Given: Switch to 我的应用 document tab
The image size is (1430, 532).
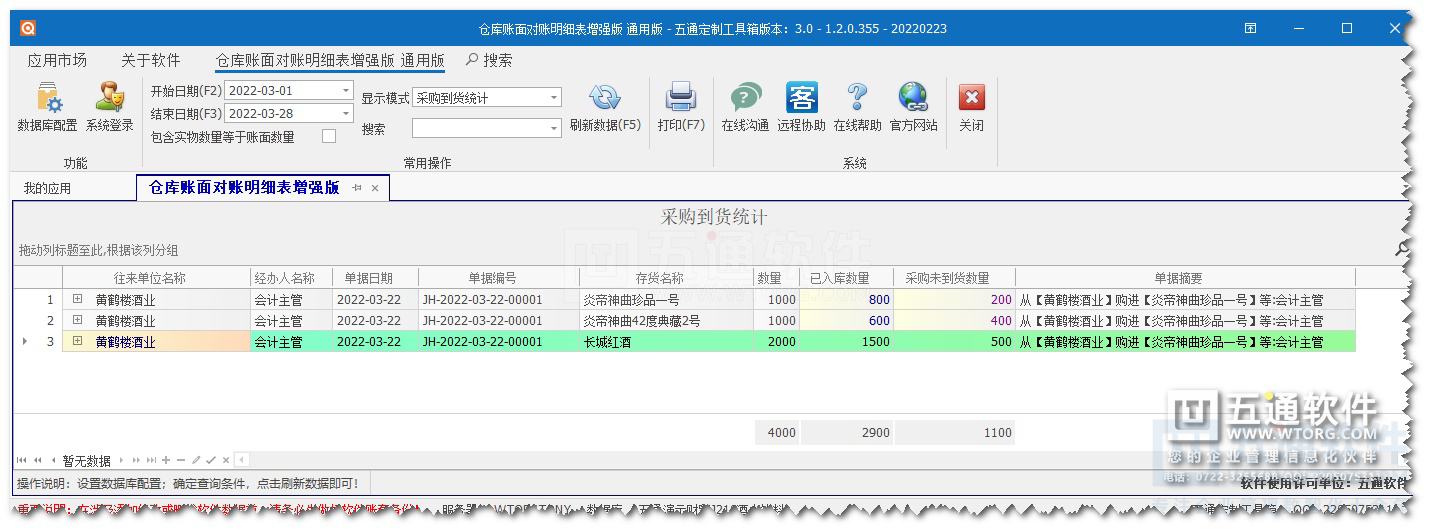Looking at the screenshot, I should coord(48,188).
